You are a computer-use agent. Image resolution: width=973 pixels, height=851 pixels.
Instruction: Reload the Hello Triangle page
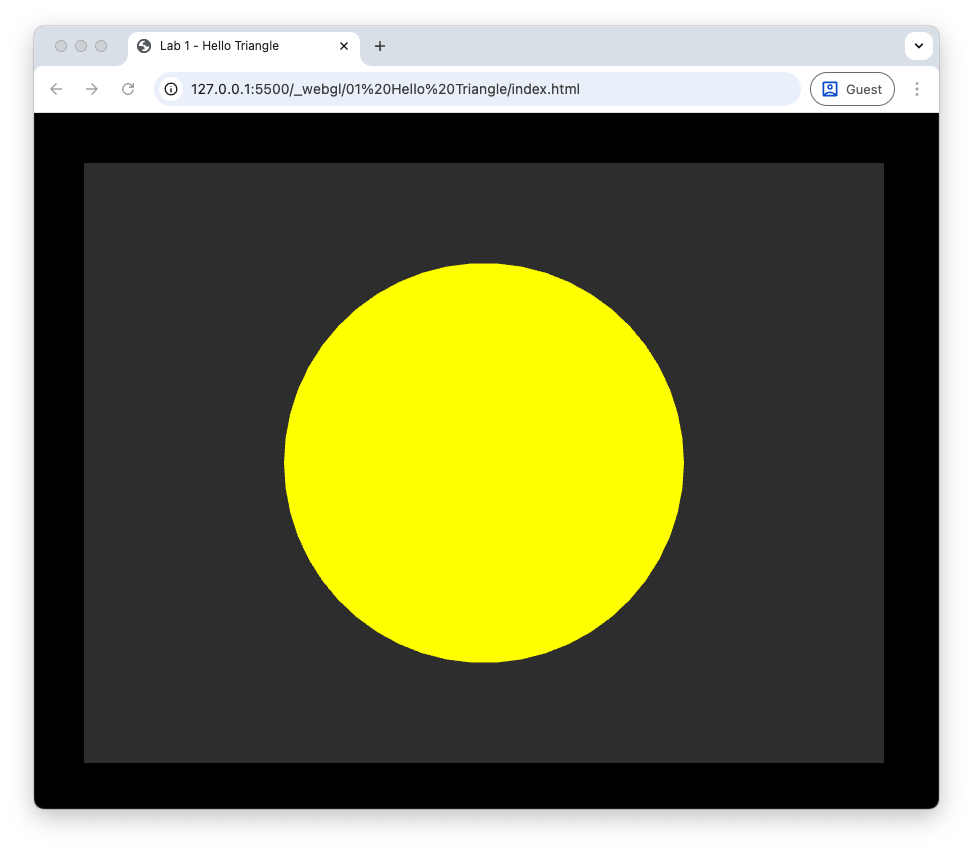[128, 89]
